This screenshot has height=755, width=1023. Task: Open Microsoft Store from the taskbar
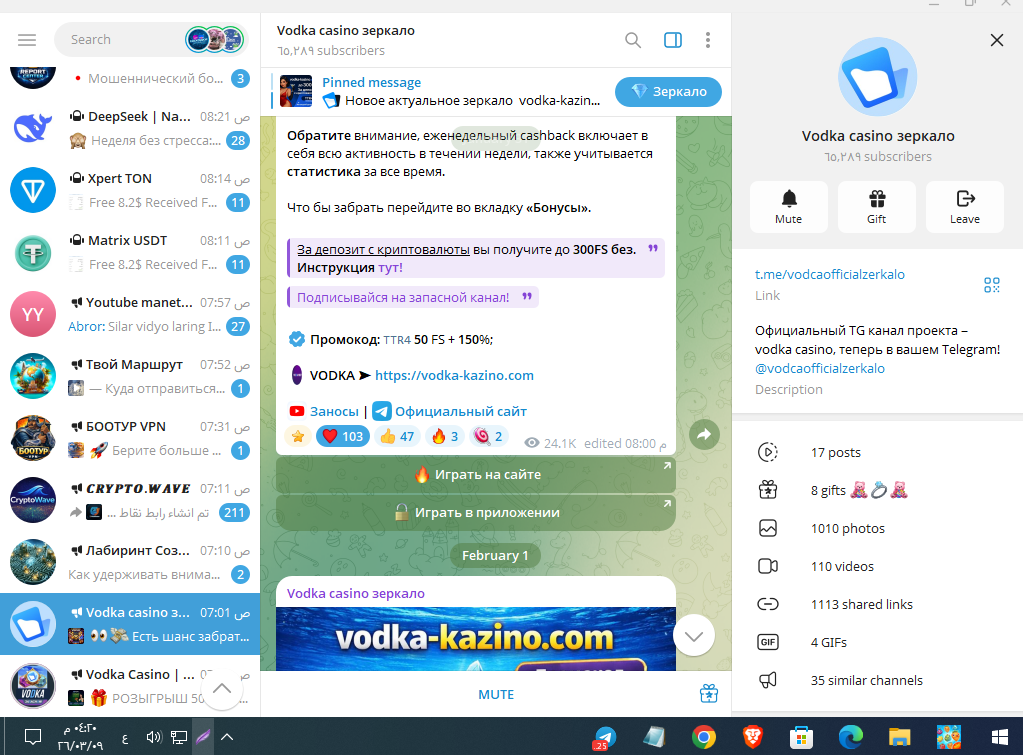click(801, 737)
